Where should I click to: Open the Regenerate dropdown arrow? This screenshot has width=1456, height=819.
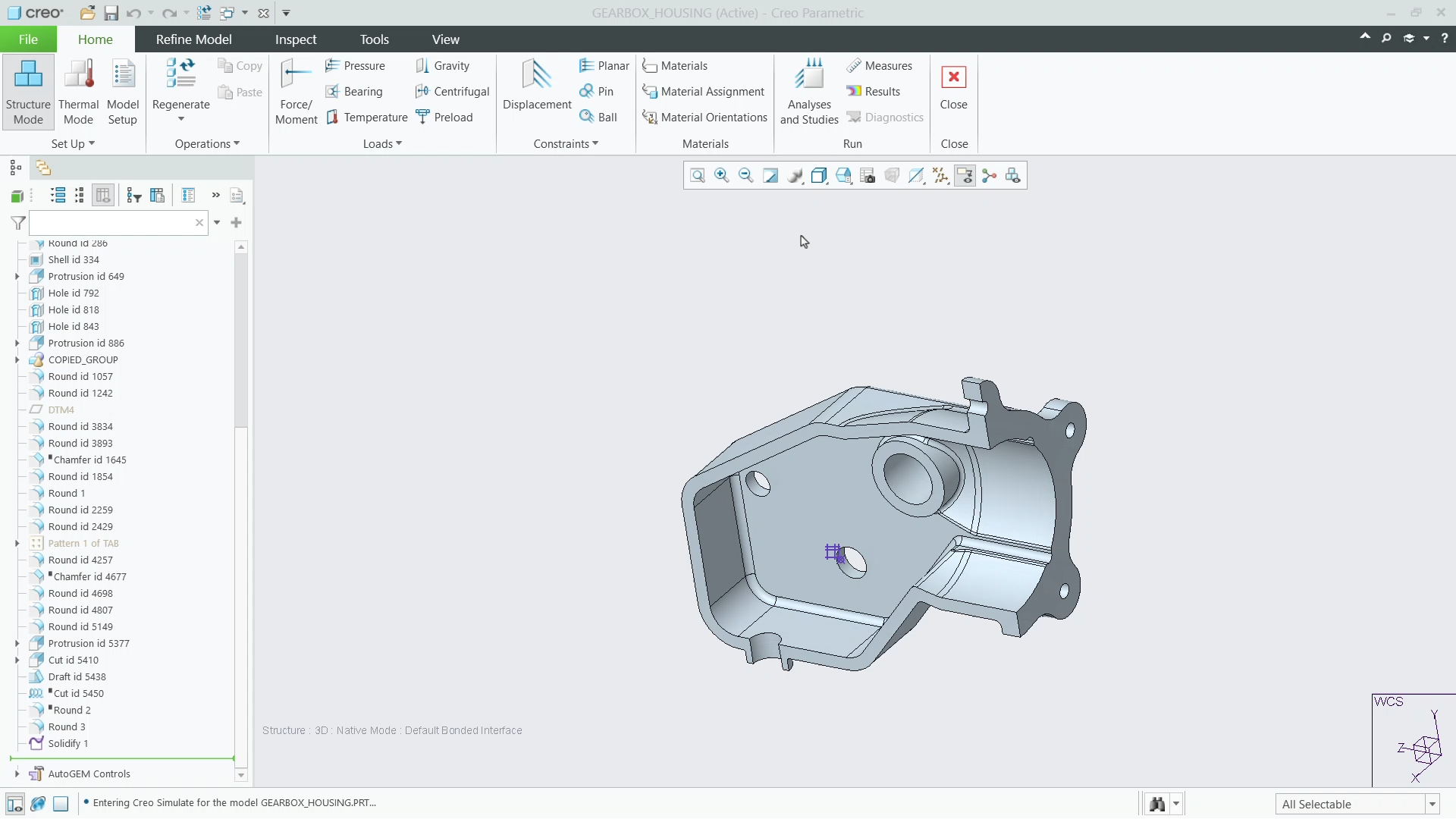pyautogui.click(x=181, y=119)
